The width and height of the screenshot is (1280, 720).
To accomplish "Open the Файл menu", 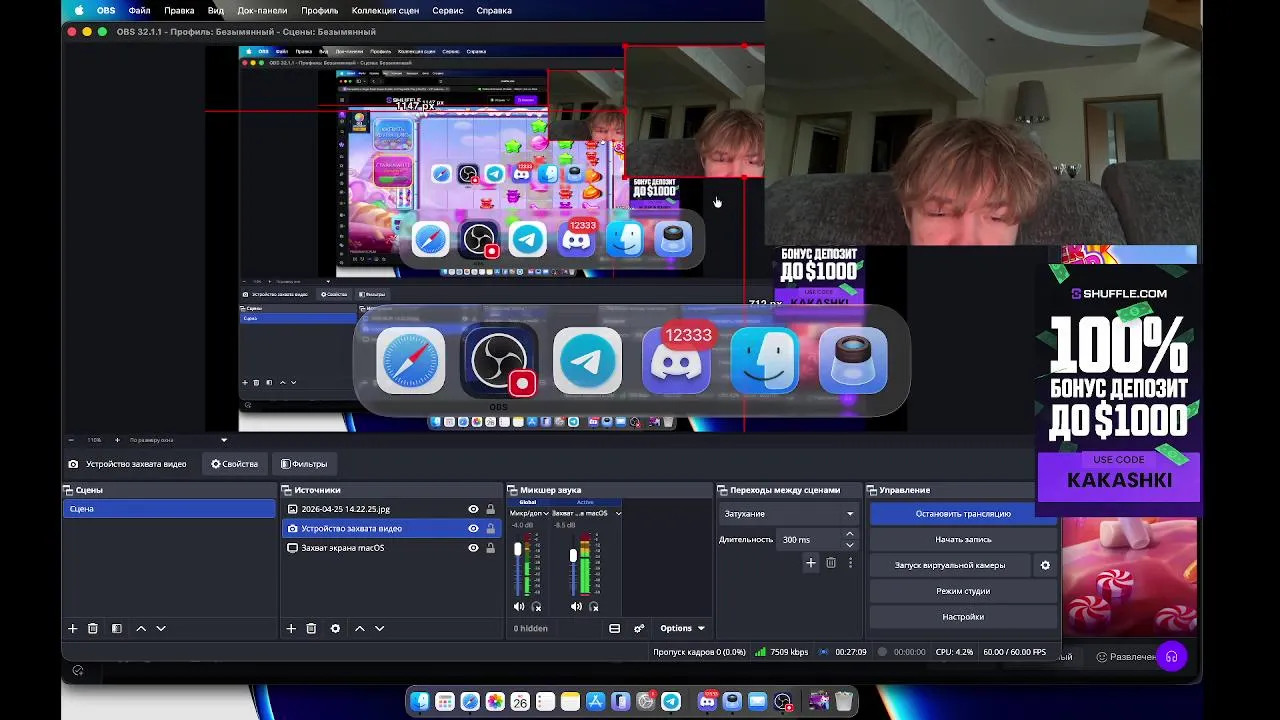I will 139,10.
